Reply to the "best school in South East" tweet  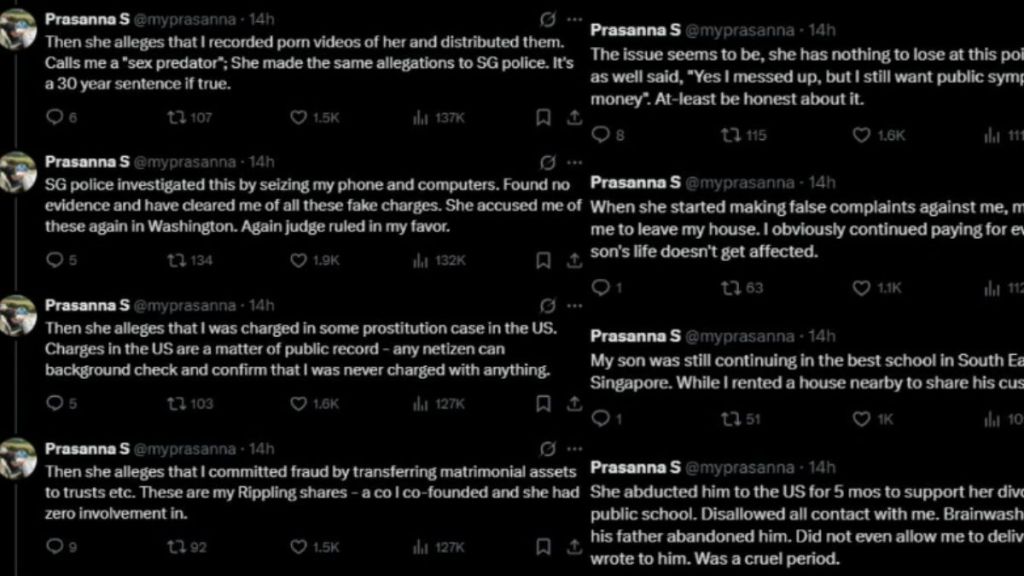coord(600,420)
